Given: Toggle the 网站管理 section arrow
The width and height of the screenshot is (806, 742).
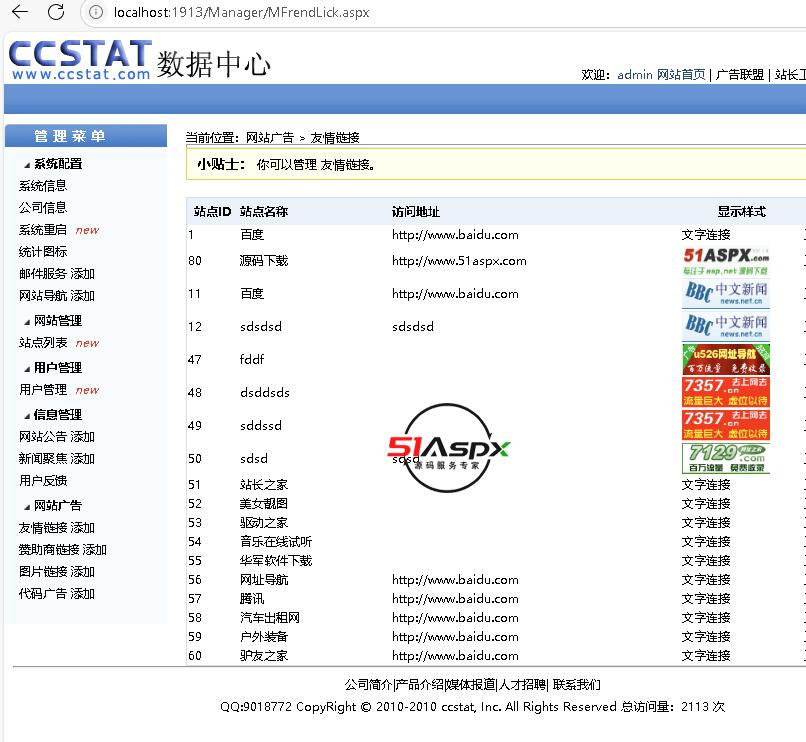Looking at the screenshot, I should pos(28,321).
